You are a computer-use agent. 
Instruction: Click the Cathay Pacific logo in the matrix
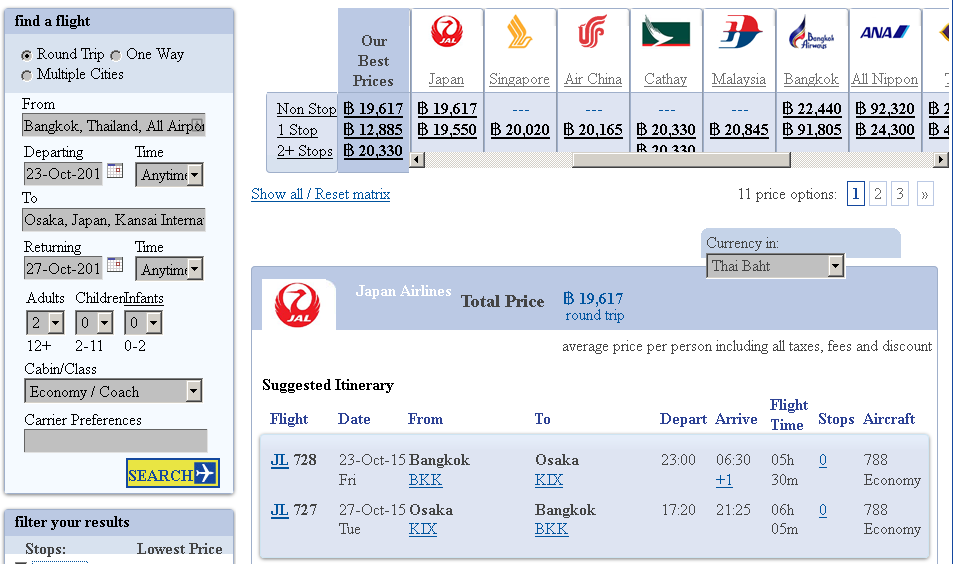tap(666, 32)
